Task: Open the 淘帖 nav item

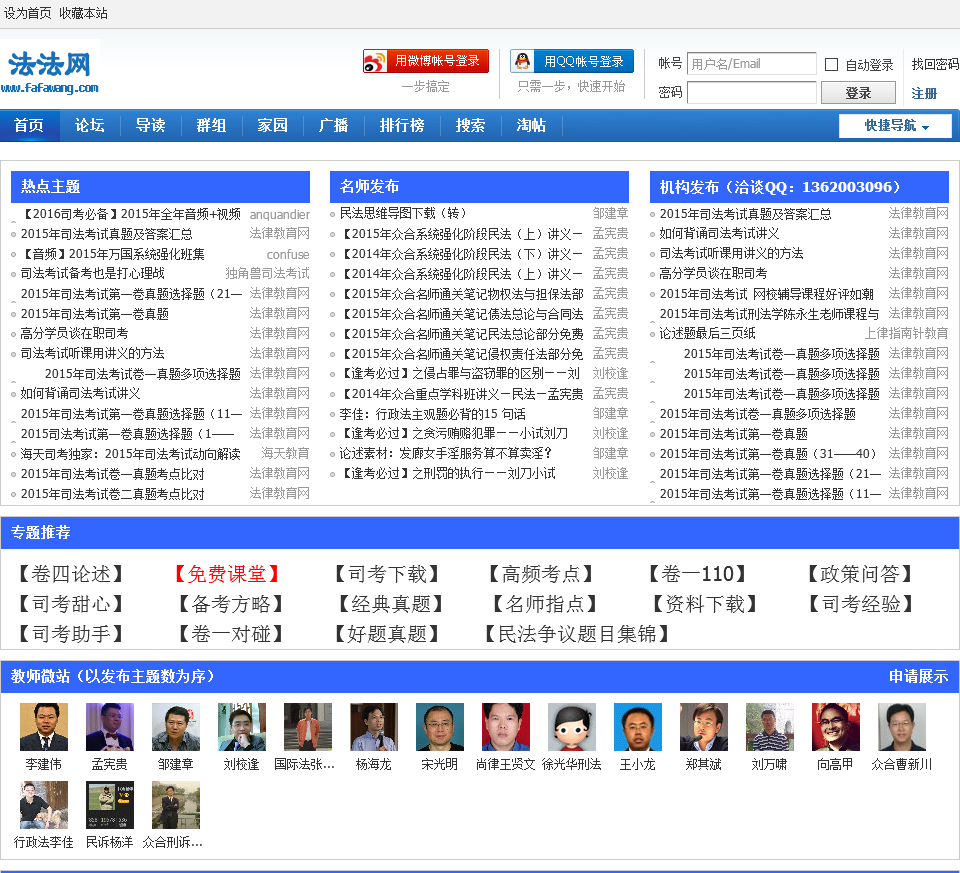Action: [531, 126]
